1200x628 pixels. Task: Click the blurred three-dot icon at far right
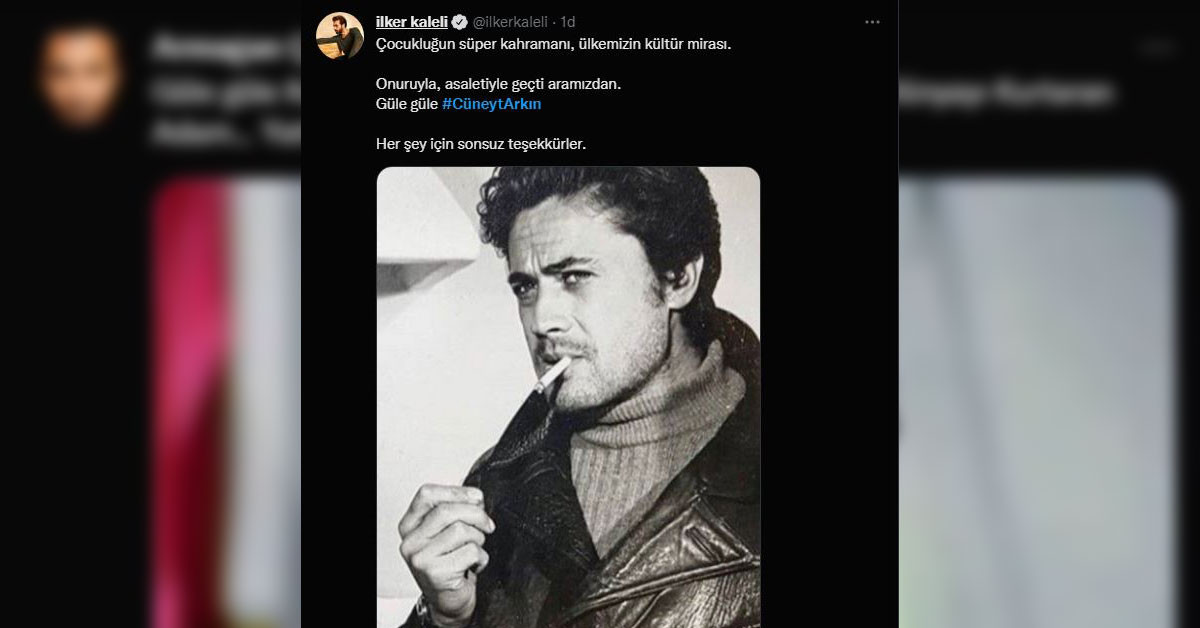tap(1159, 48)
